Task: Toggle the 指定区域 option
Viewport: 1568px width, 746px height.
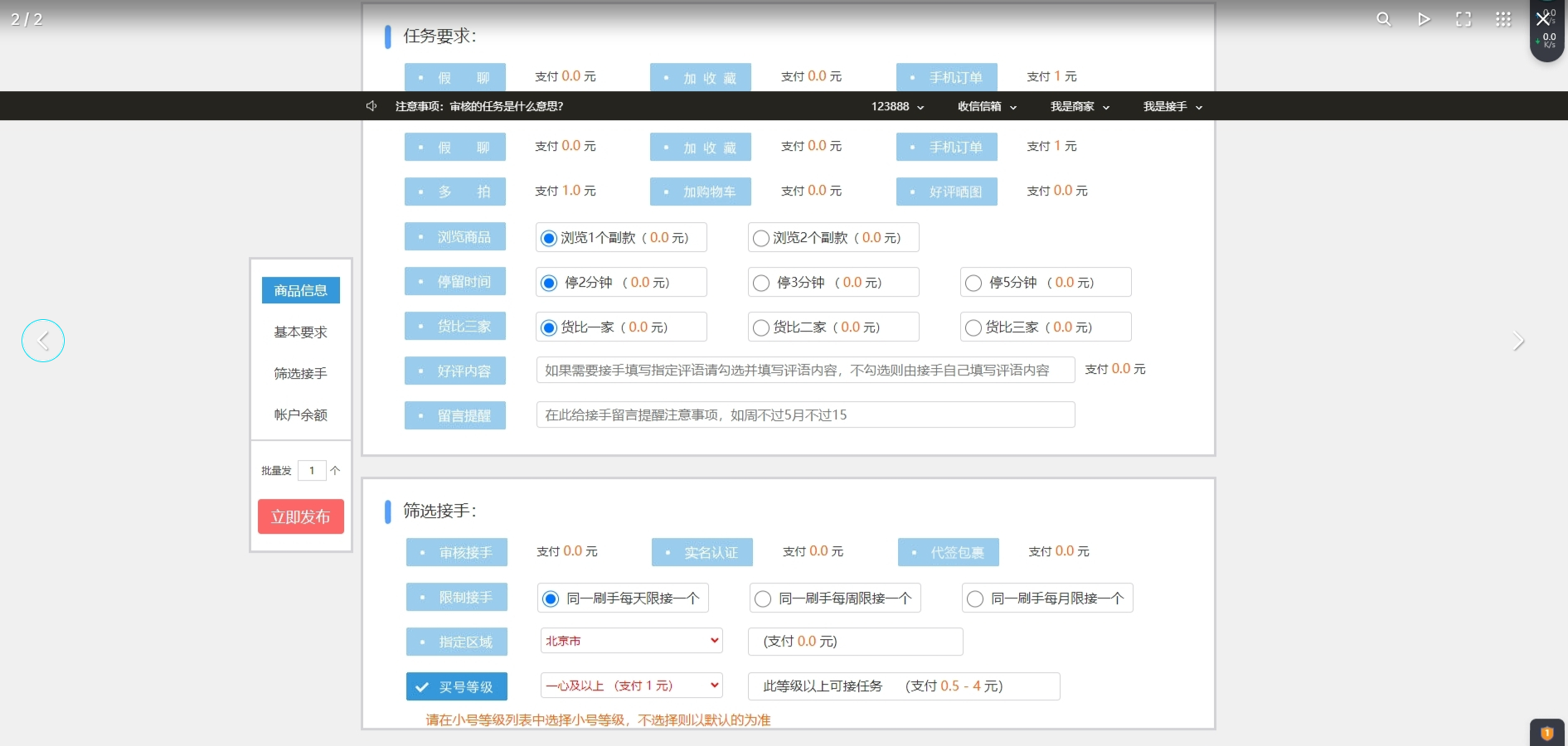Action: (x=457, y=642)
